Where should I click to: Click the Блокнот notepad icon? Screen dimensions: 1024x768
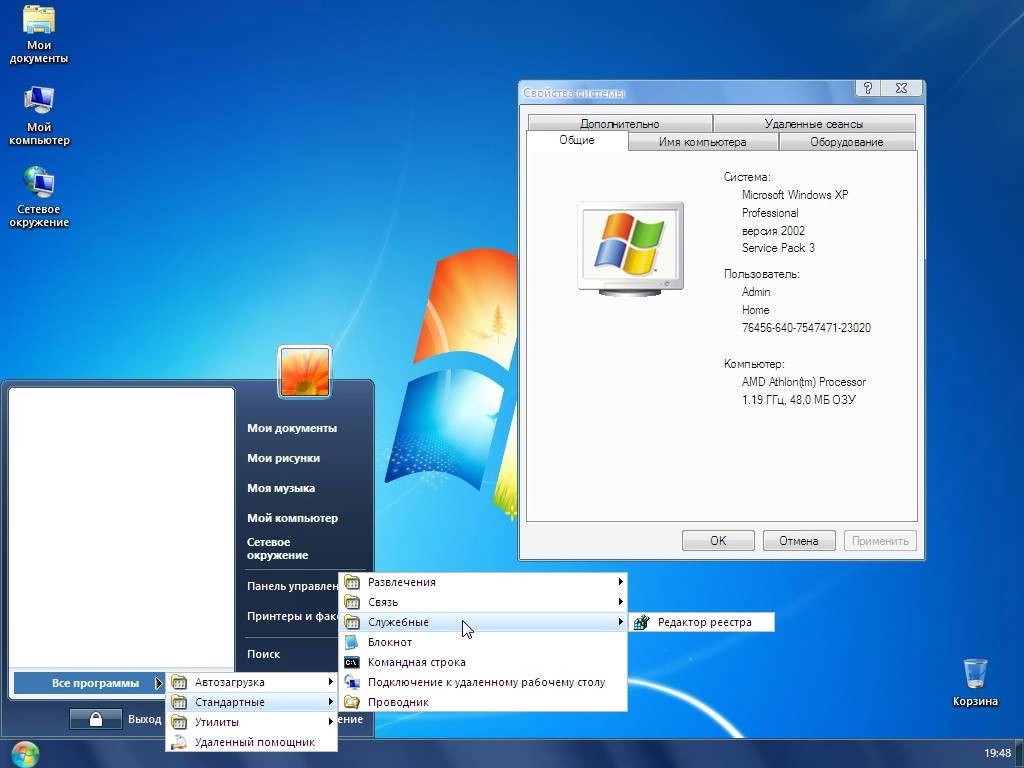(352, 643)
